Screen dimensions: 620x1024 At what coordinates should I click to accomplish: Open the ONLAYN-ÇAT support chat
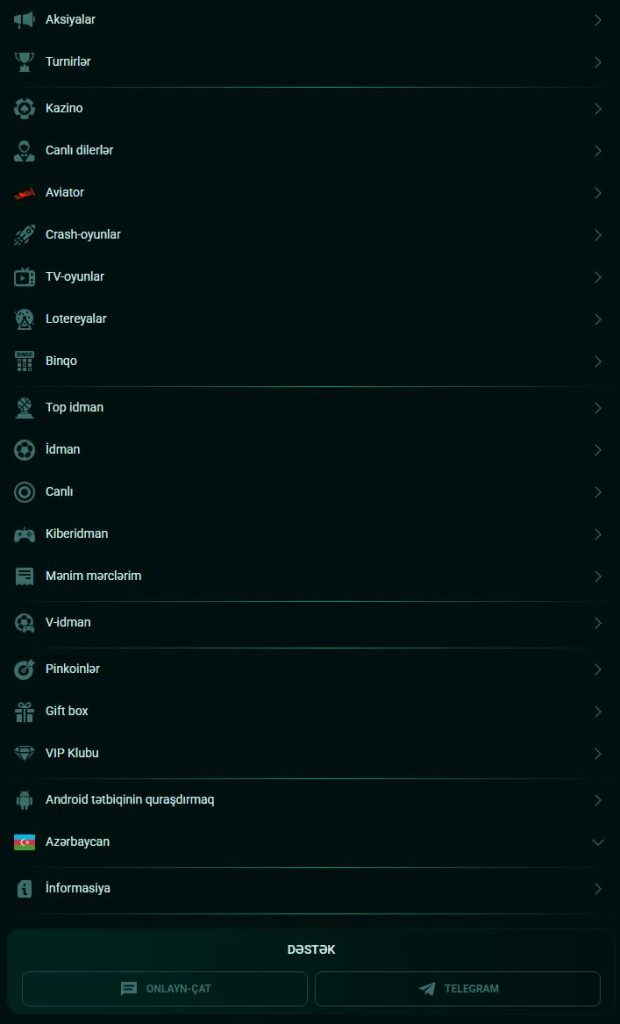(x=164, y=988)
